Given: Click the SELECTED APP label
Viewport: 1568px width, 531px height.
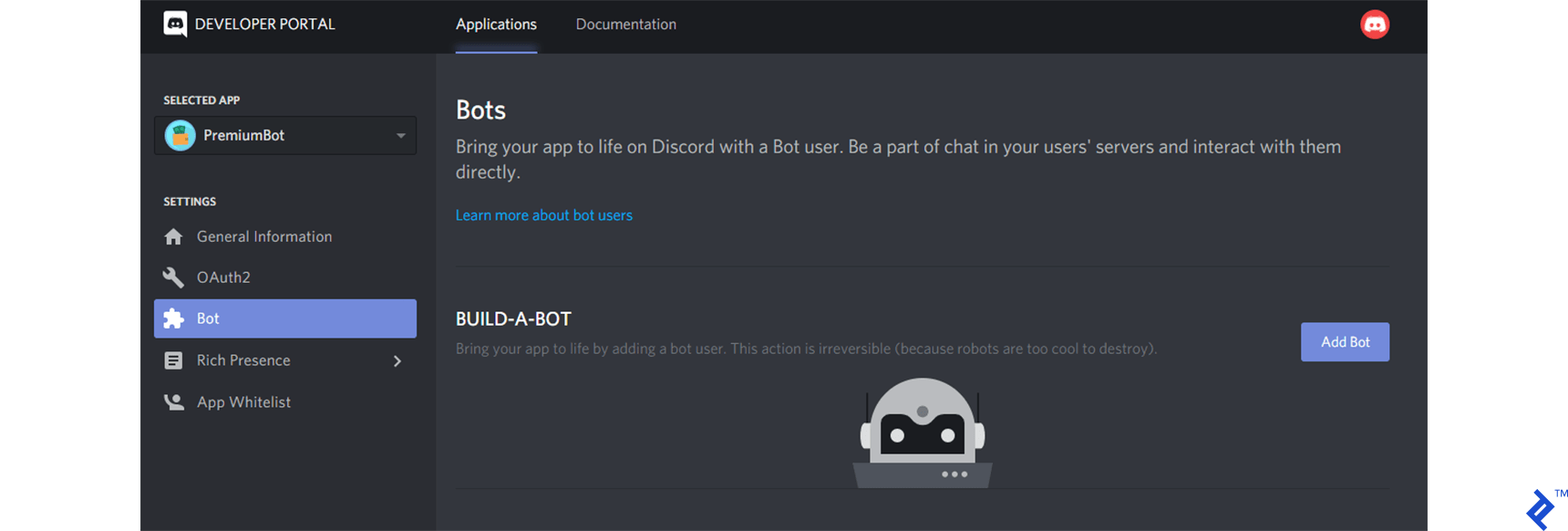Looking at the screenshot, I should click(201, 100).
